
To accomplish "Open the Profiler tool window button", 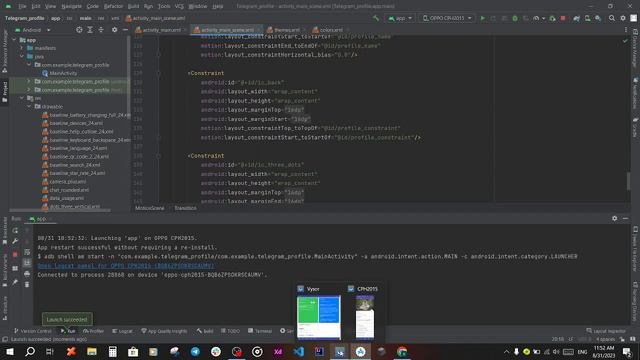I will point(93,331).
